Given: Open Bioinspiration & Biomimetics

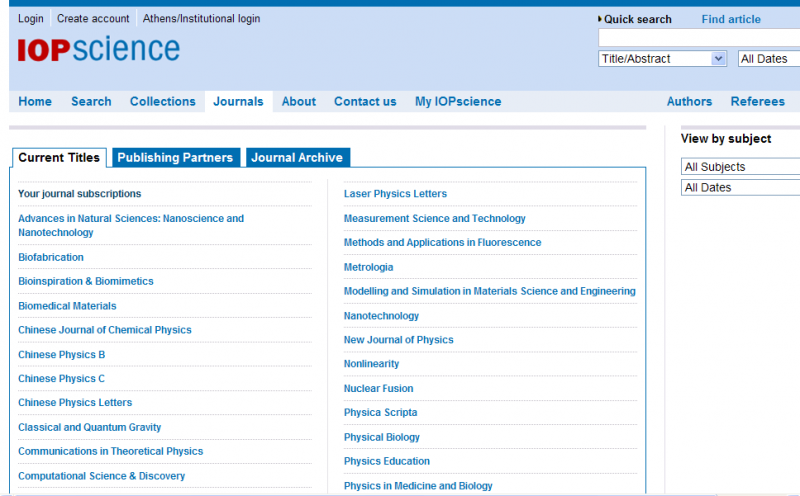Looking at the screenshot, I should pos(86,281).
